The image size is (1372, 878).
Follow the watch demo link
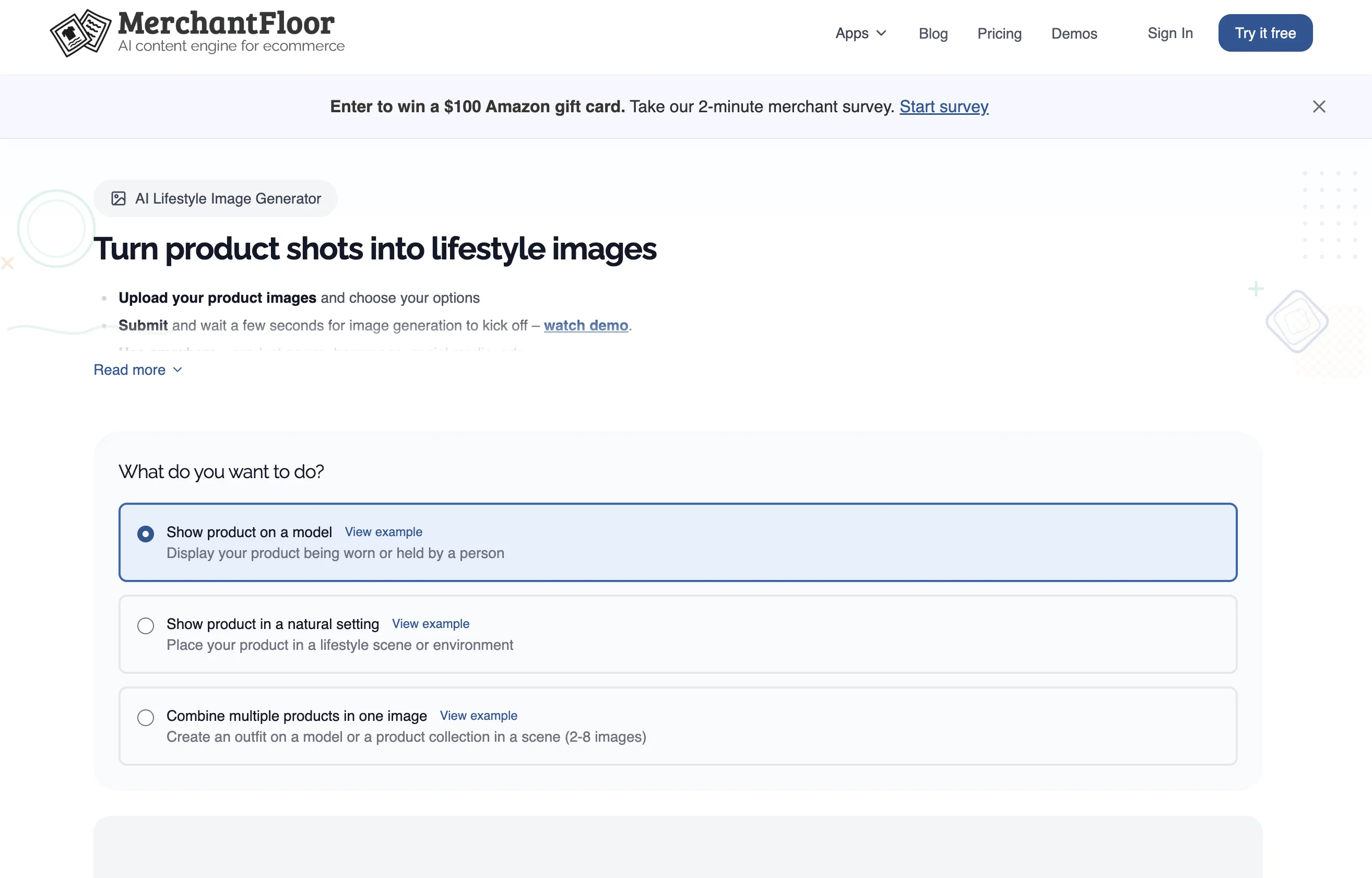(x=586, y=326)
